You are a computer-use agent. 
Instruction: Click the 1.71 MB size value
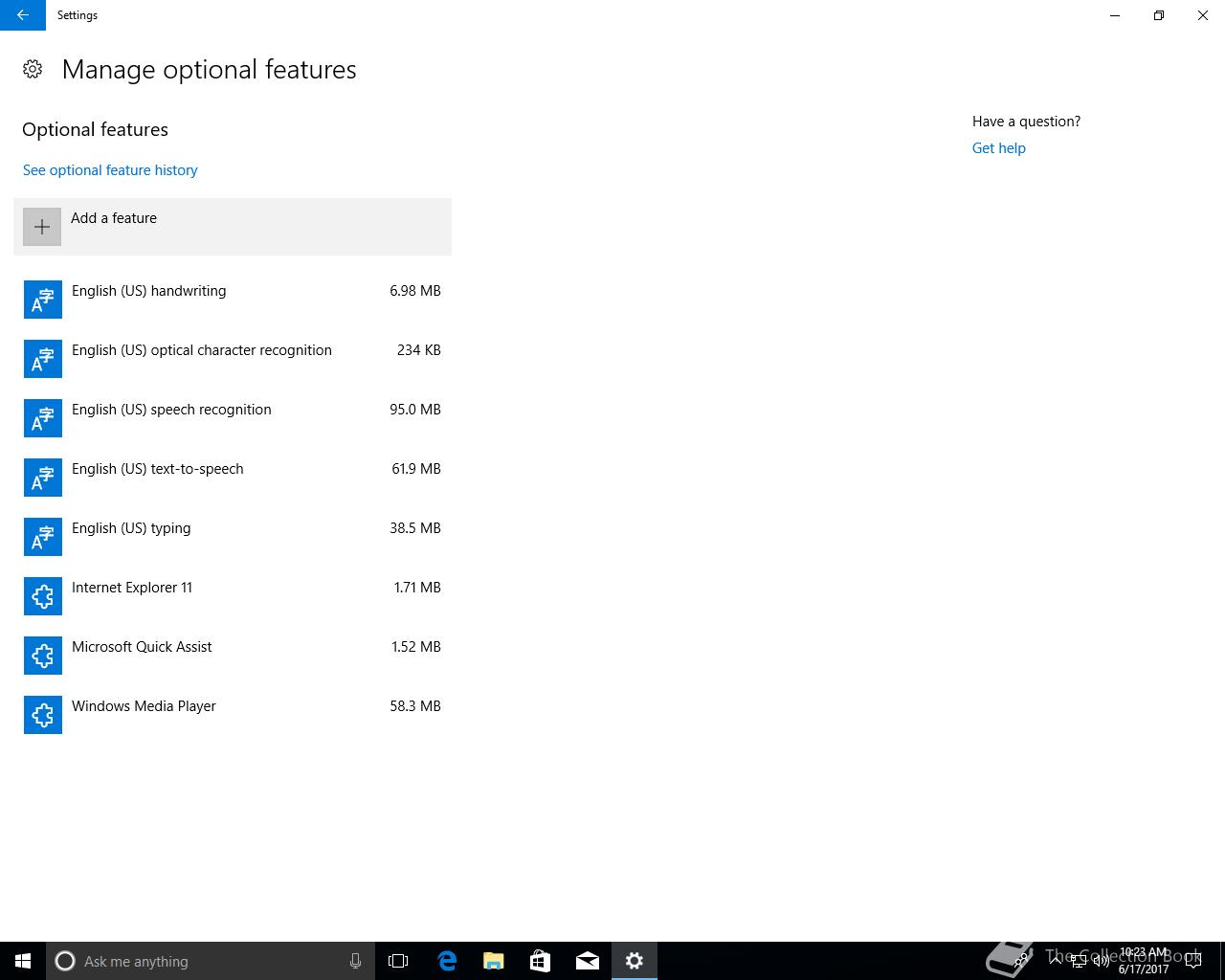417,588
